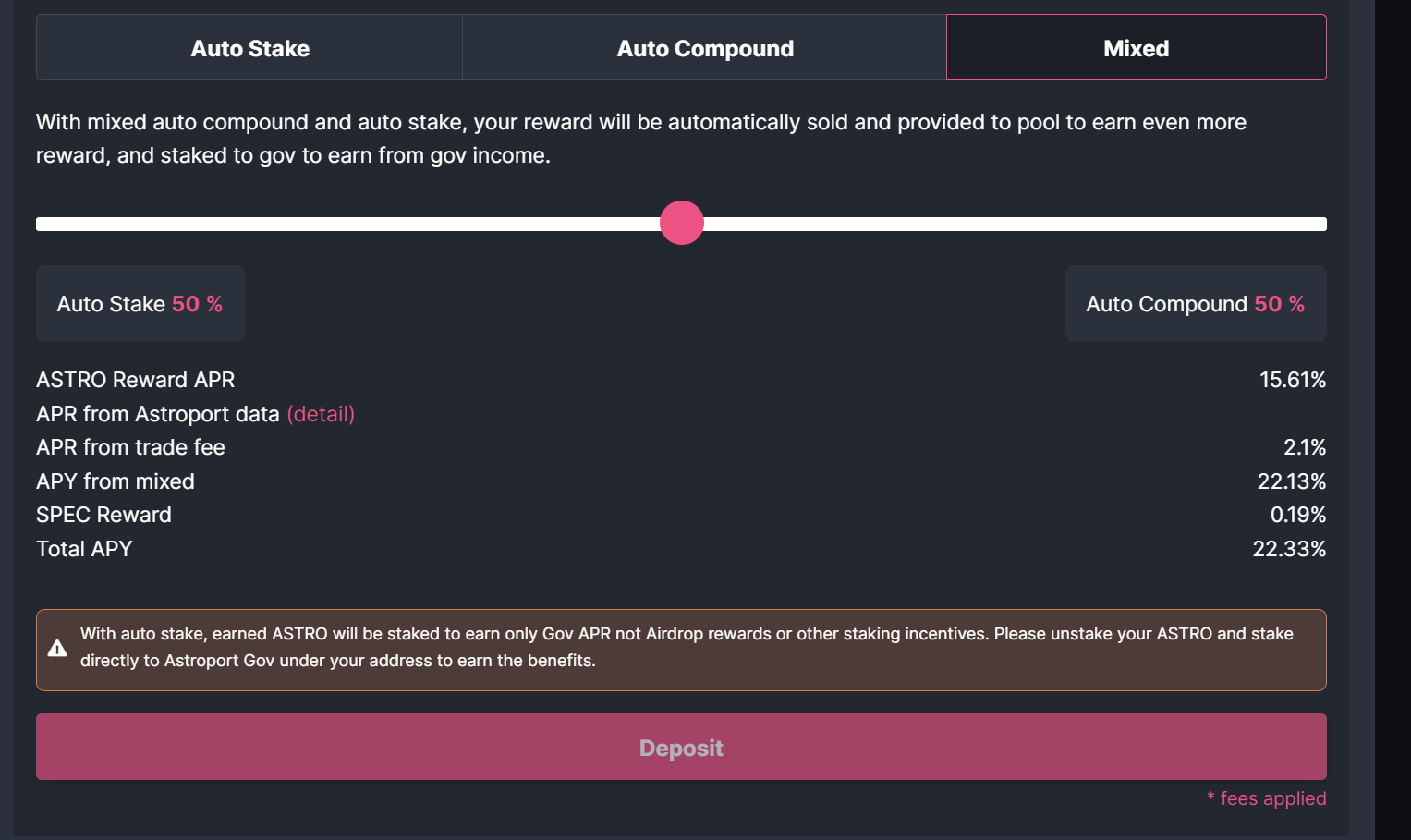Click the Auto Compound 50 % box
Image resolution: width=1411 pixels, height=840 pixels.
1195,304
